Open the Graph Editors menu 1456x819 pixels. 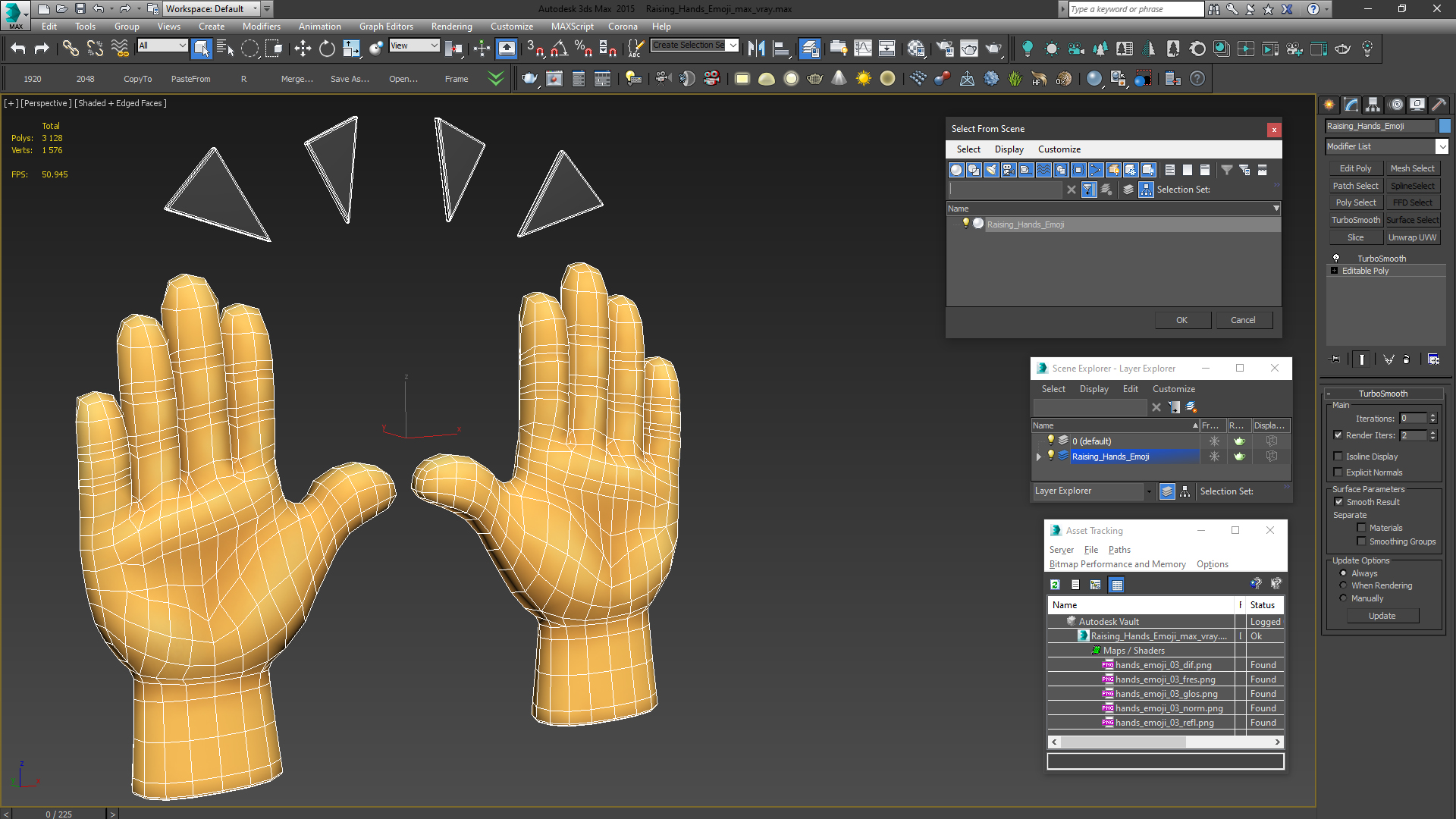(386, 27)
